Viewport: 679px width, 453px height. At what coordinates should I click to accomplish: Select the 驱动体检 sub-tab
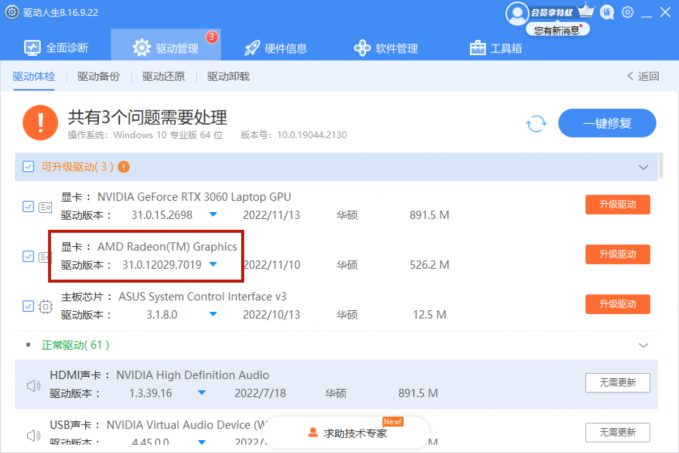click(x=34, y=77)
